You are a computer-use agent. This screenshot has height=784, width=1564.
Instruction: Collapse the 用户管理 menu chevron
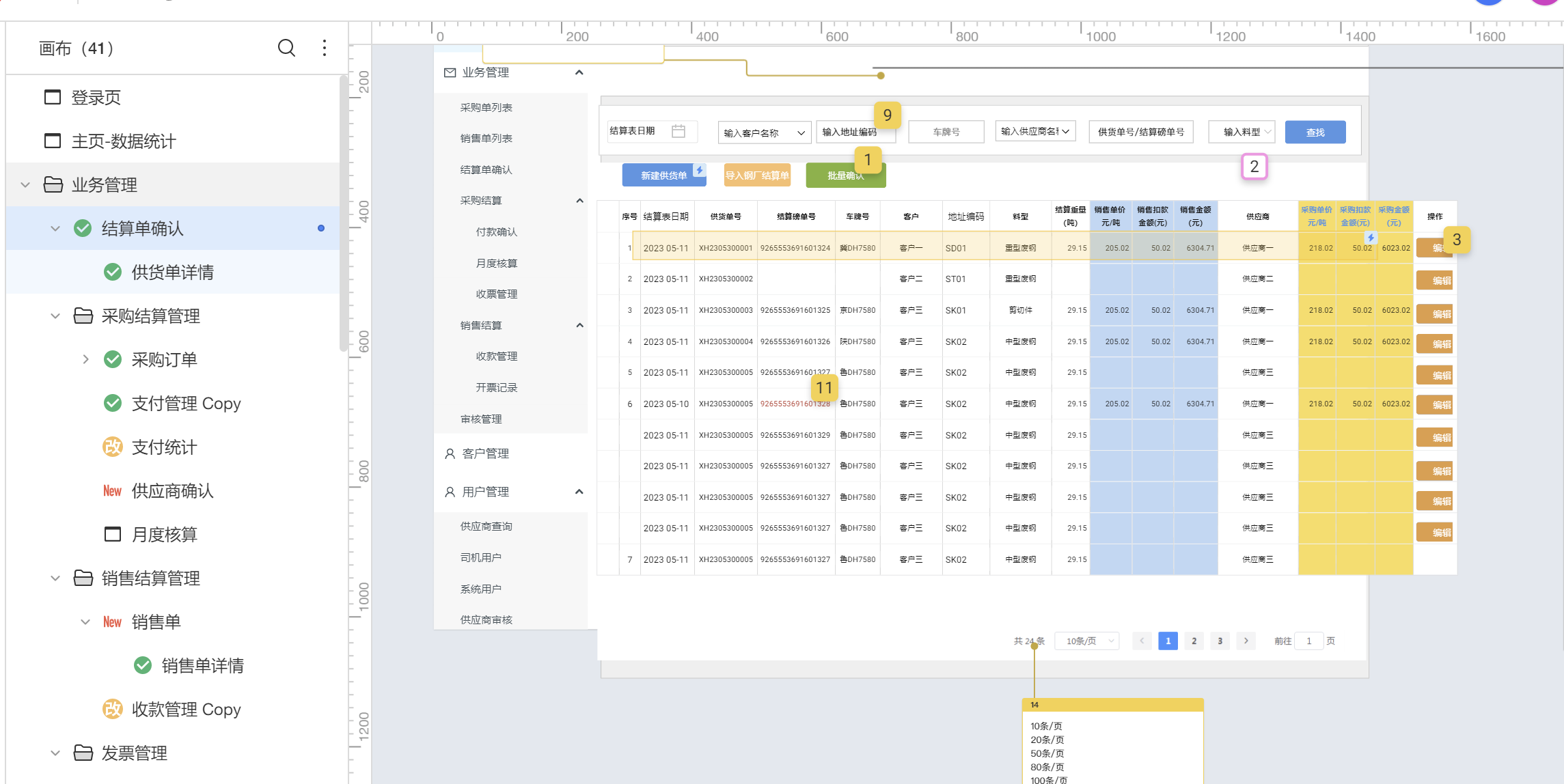[x=579, y=492]
